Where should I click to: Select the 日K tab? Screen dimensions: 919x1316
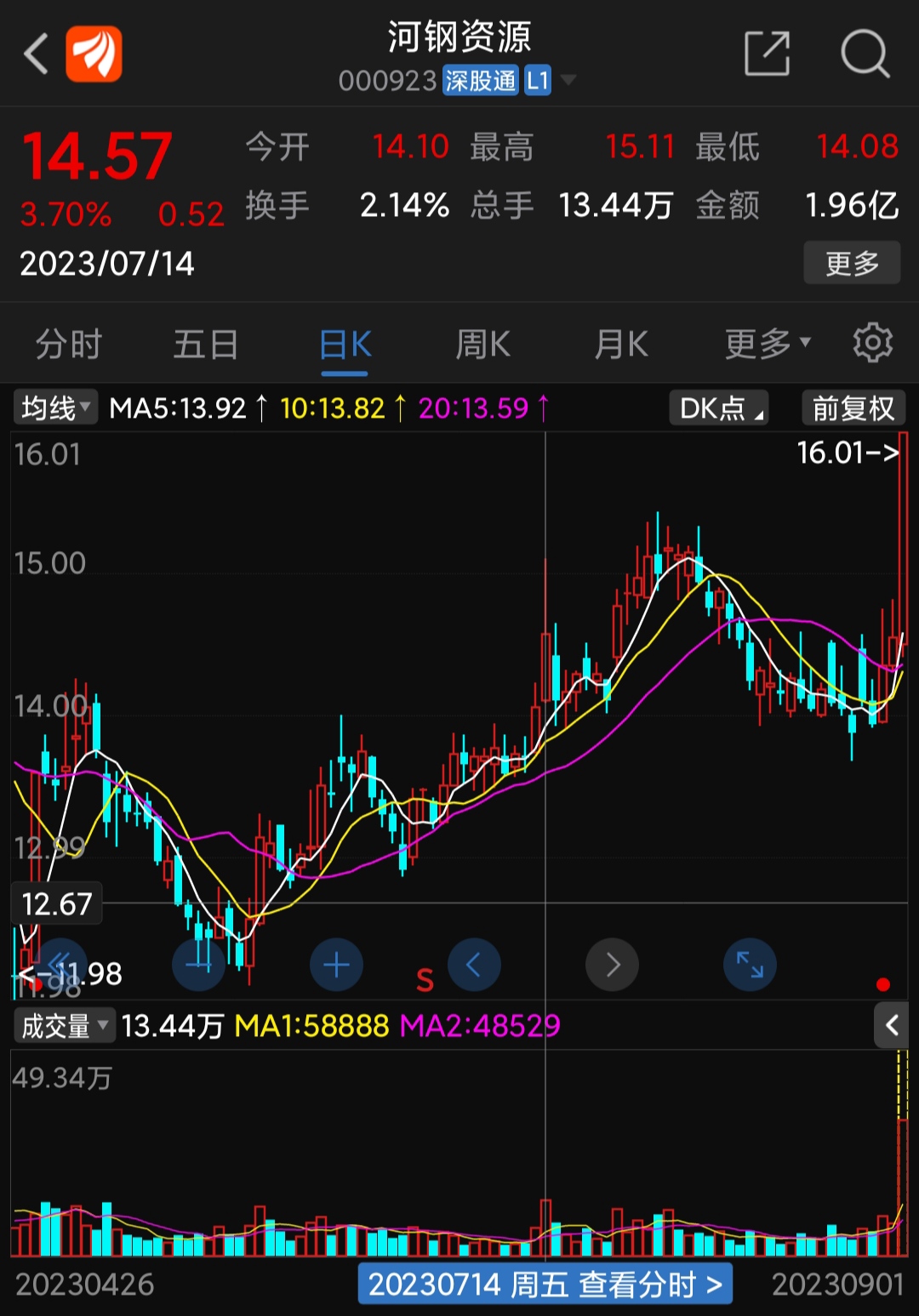tap(345, 344)
